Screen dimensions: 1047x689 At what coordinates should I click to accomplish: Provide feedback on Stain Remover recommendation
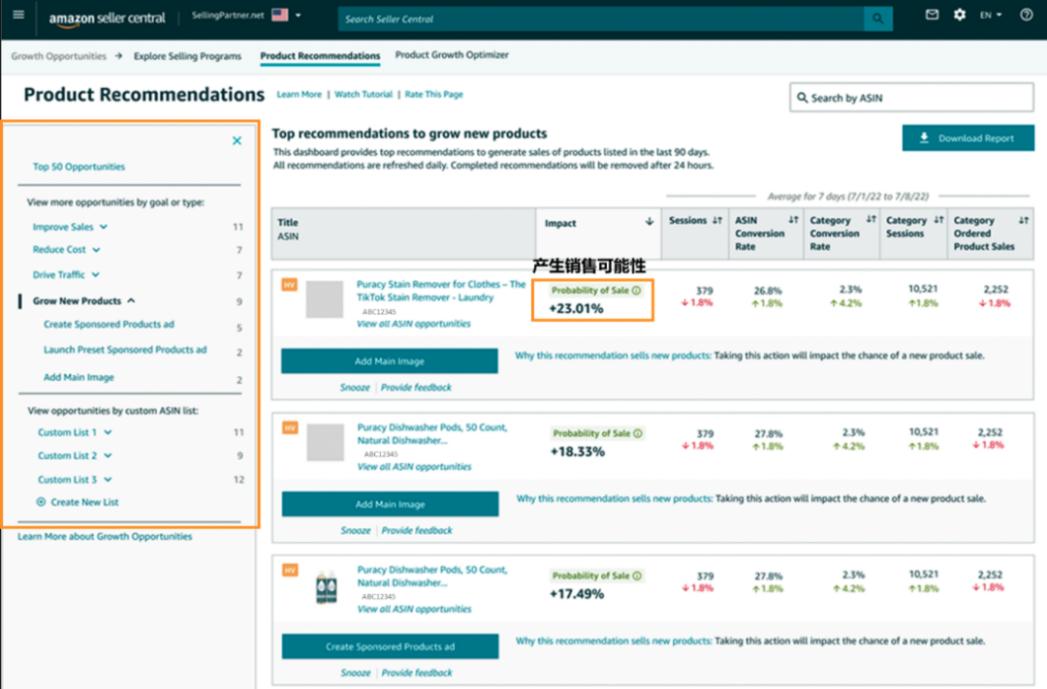pyautogui.click(x=416, y=387)
